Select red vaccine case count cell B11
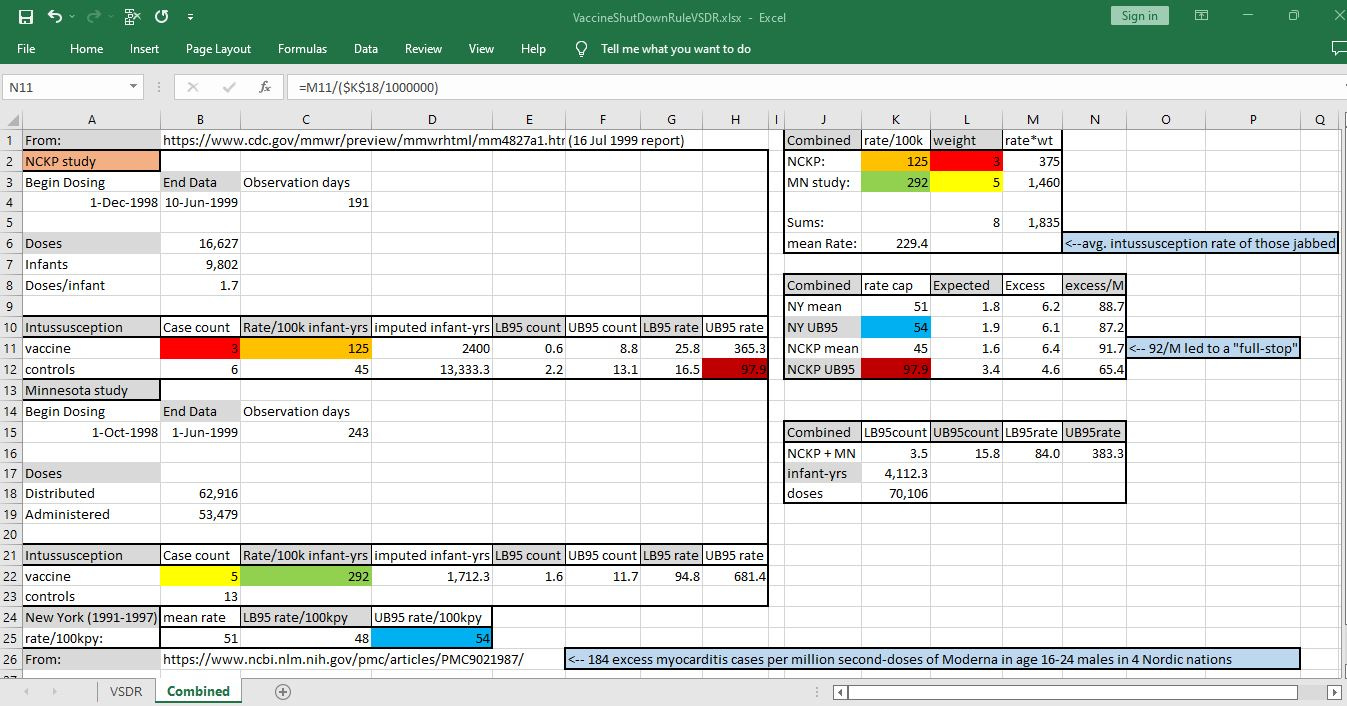The image size is (1347, 706). tap(201, 349)
